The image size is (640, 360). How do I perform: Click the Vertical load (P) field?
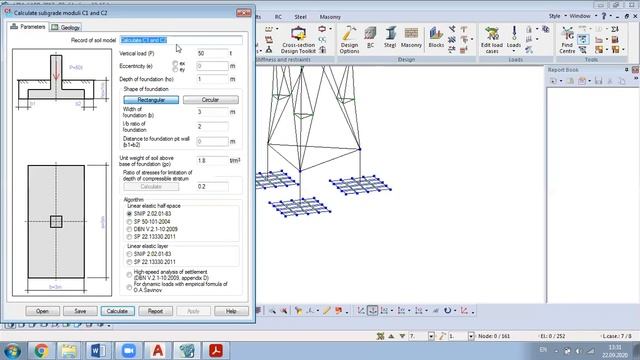[x=212, y=53]
